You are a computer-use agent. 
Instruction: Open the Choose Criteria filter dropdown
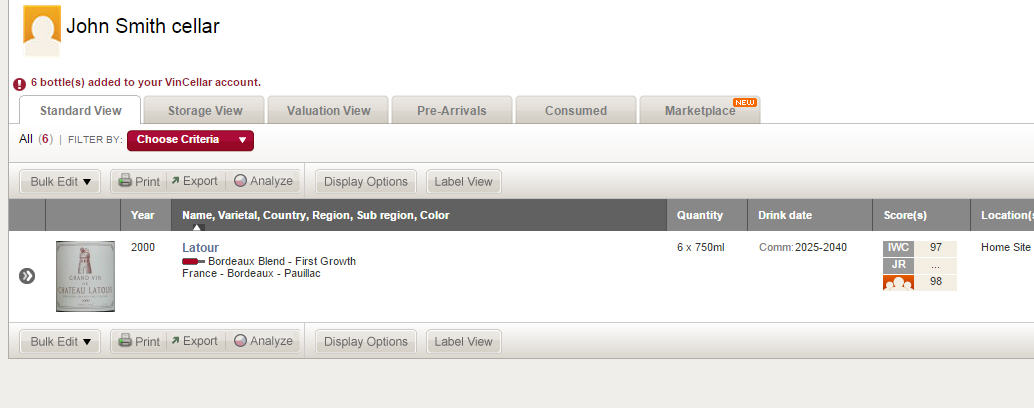pos(190,140)
